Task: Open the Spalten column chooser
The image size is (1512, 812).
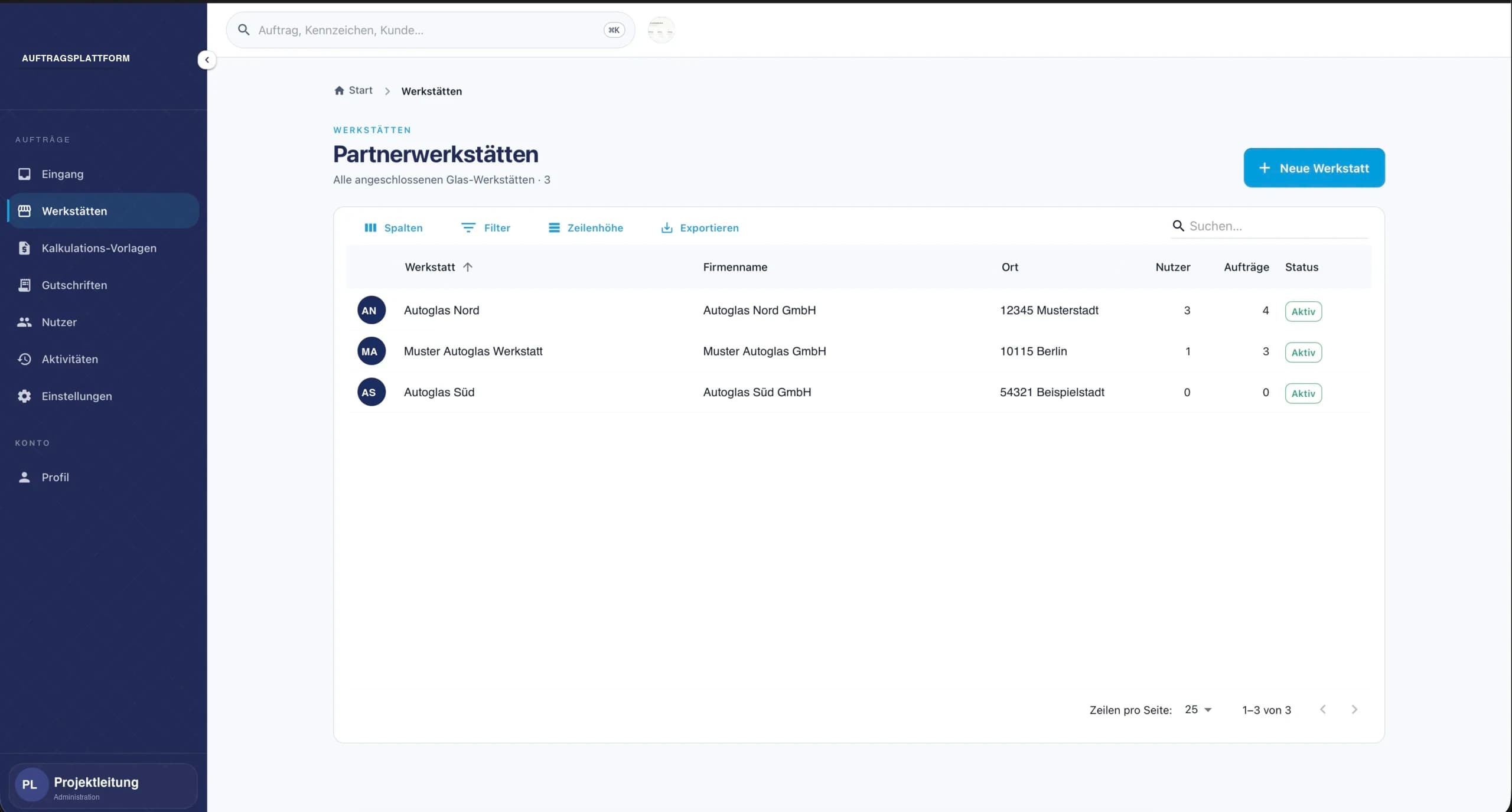Action: coord(393,227)
